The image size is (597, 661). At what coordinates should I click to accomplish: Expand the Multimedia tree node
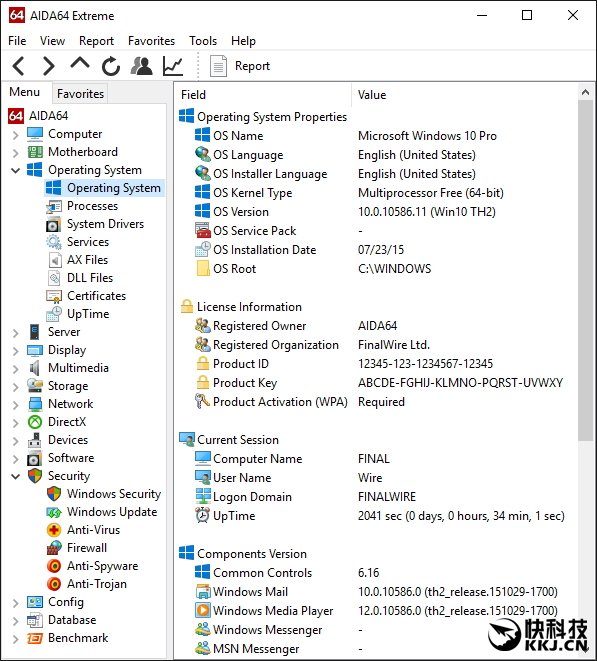(16, 369)
